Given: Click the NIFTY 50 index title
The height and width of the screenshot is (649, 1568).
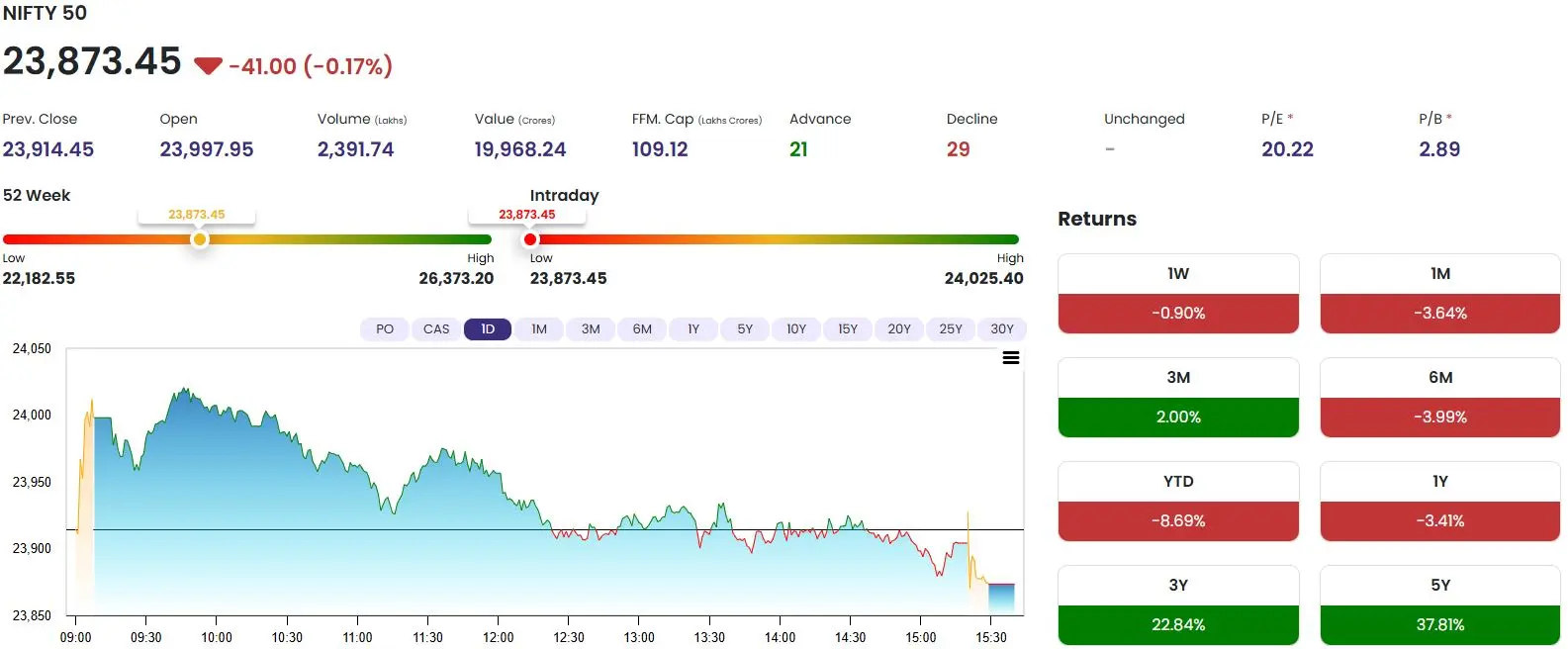Looking at the screenshot, I should (45, 13).
